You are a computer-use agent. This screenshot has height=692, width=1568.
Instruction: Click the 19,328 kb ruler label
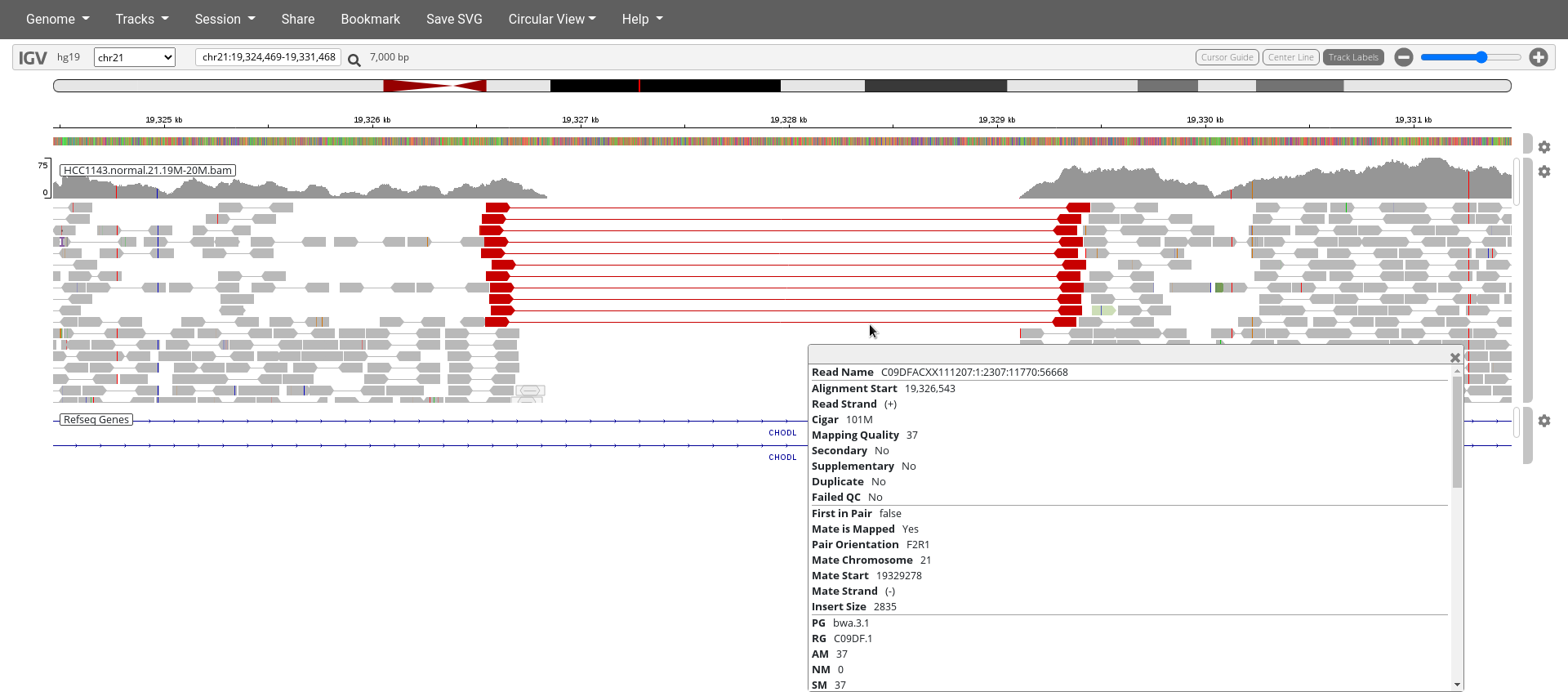tap(788, 119)
